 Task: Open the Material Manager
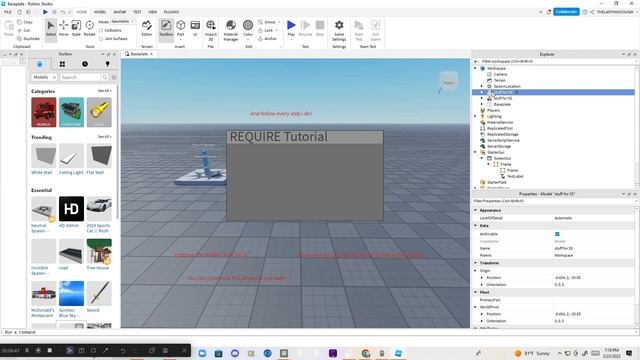coord(231,30)
